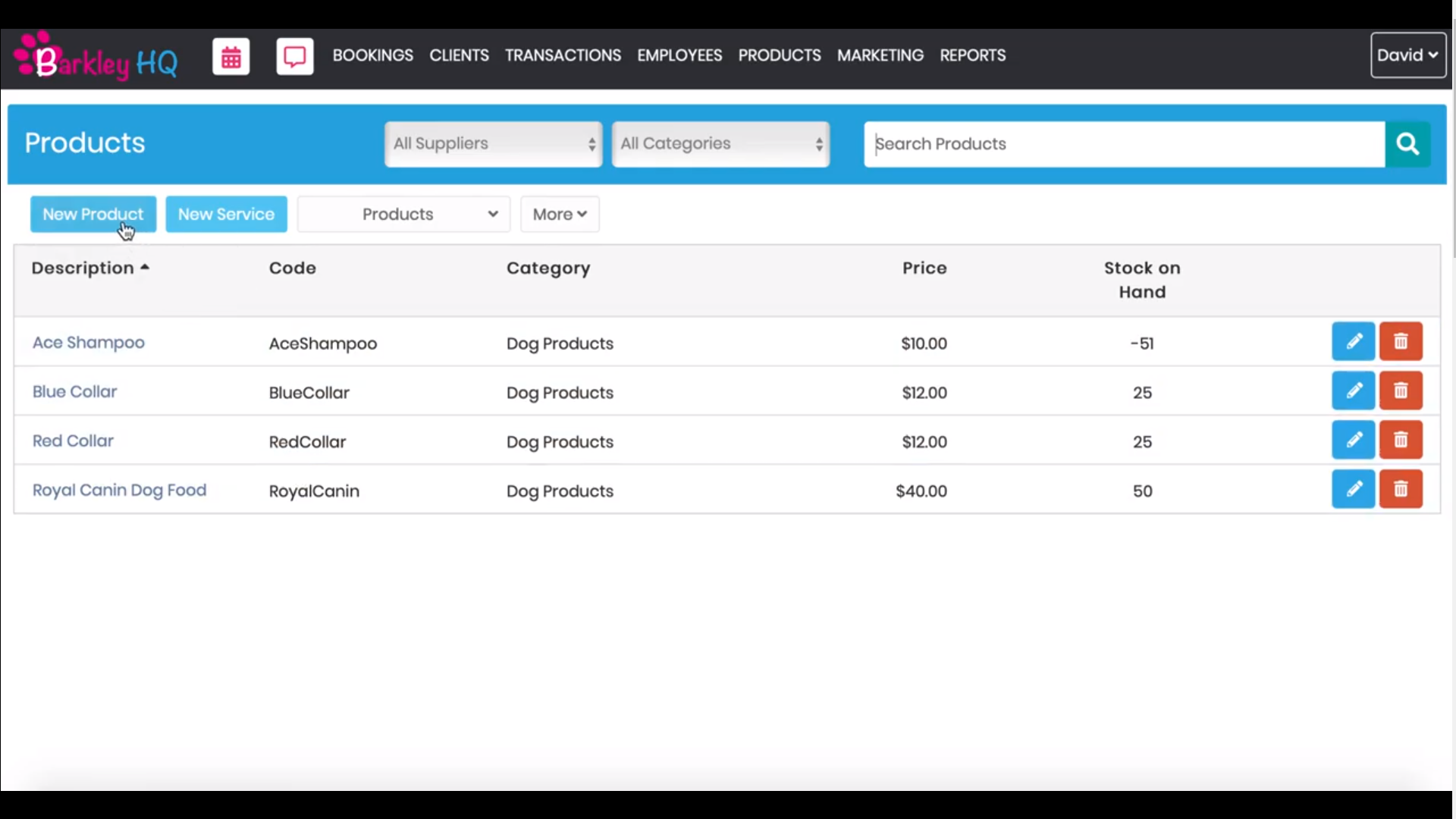This screenshot has height=819, width=1456.
Task: Open the All Categories dropdown
Action: pos(720,144)
